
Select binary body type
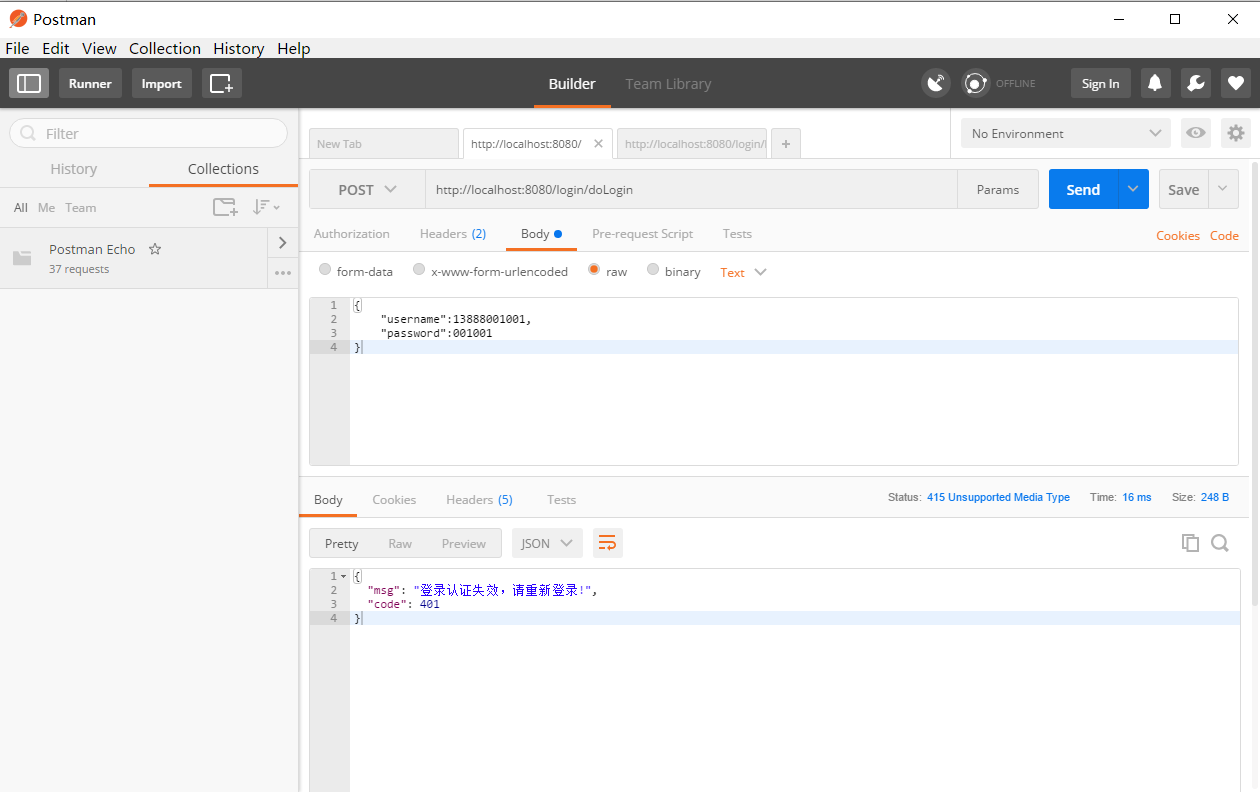653,270
